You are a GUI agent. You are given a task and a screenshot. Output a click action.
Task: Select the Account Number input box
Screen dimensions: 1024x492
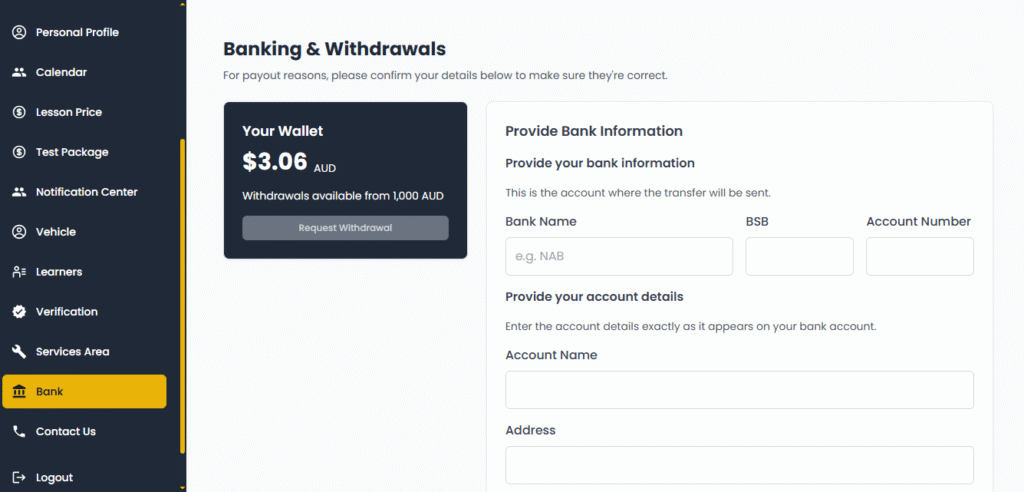click(x=919, y=257)
